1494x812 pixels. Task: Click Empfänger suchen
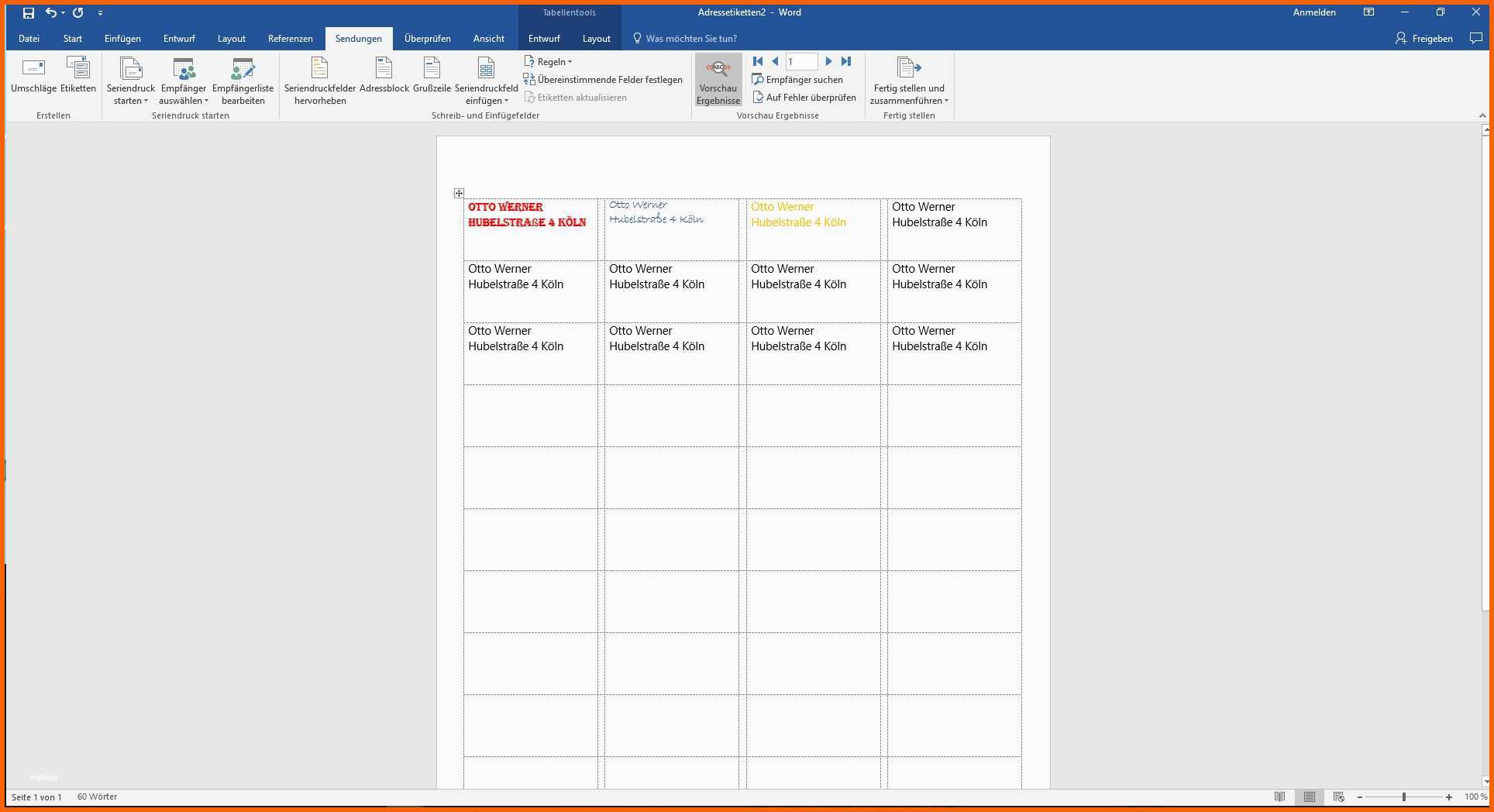point(797,80)
